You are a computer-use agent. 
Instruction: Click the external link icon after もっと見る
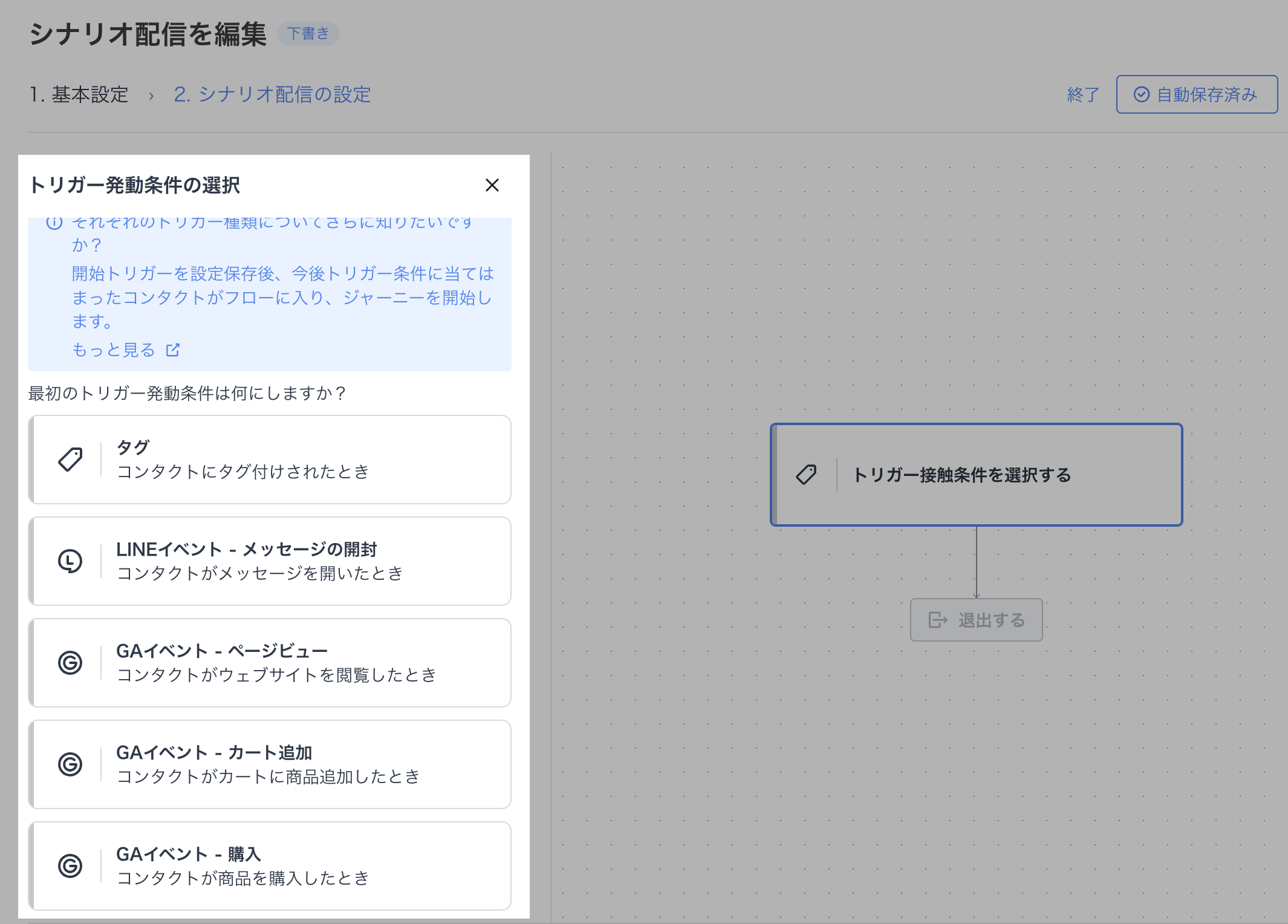[x=173, y=350]
